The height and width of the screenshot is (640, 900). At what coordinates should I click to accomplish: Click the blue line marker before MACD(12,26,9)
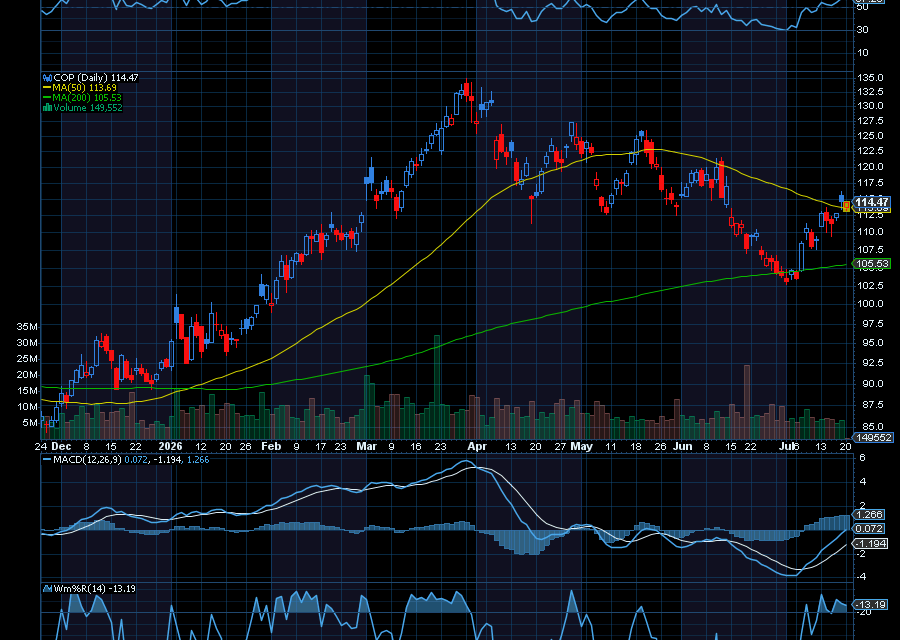[47, 460]
